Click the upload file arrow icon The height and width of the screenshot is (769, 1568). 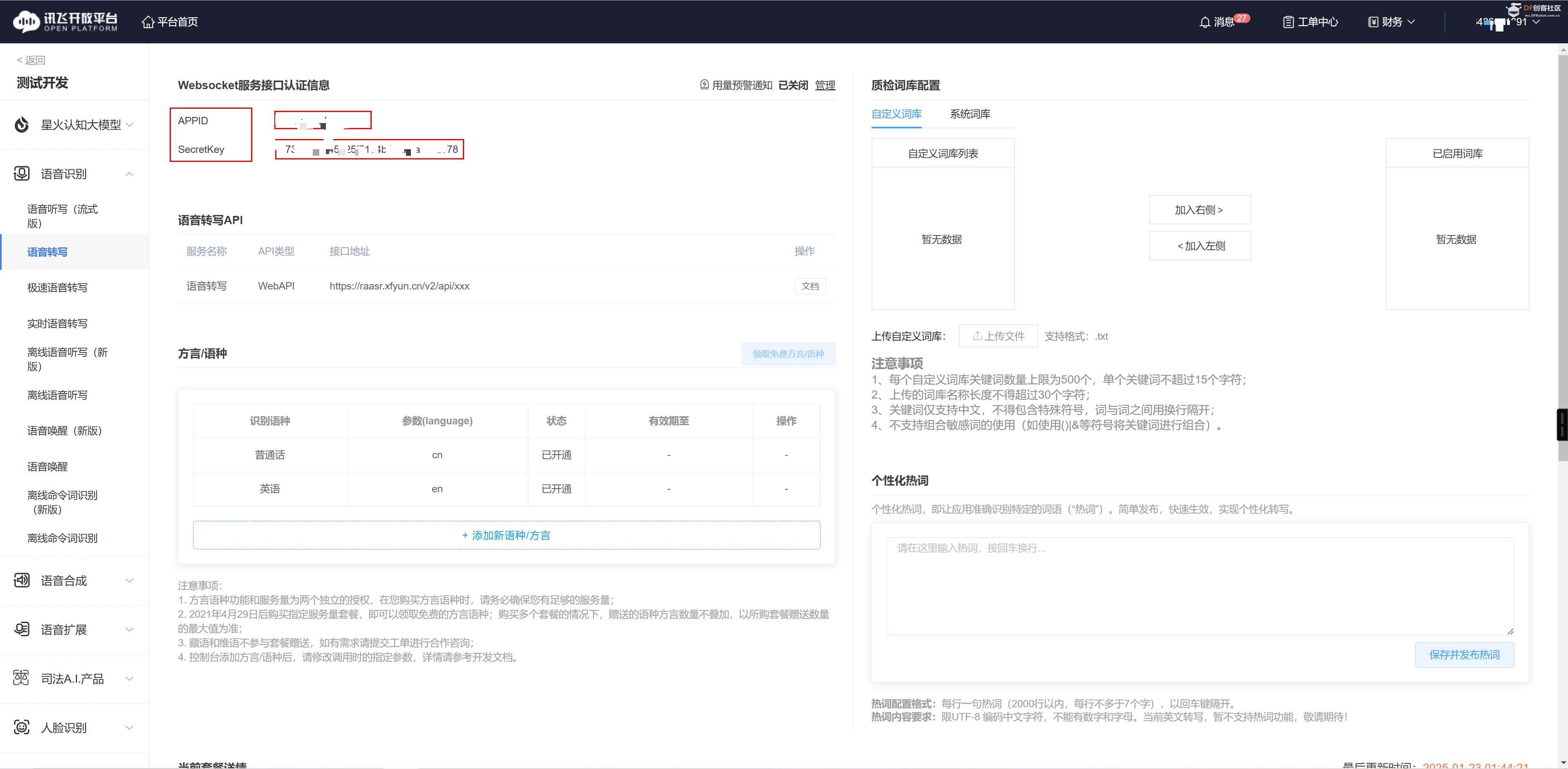pyautogui.click(x=977, y=336)
